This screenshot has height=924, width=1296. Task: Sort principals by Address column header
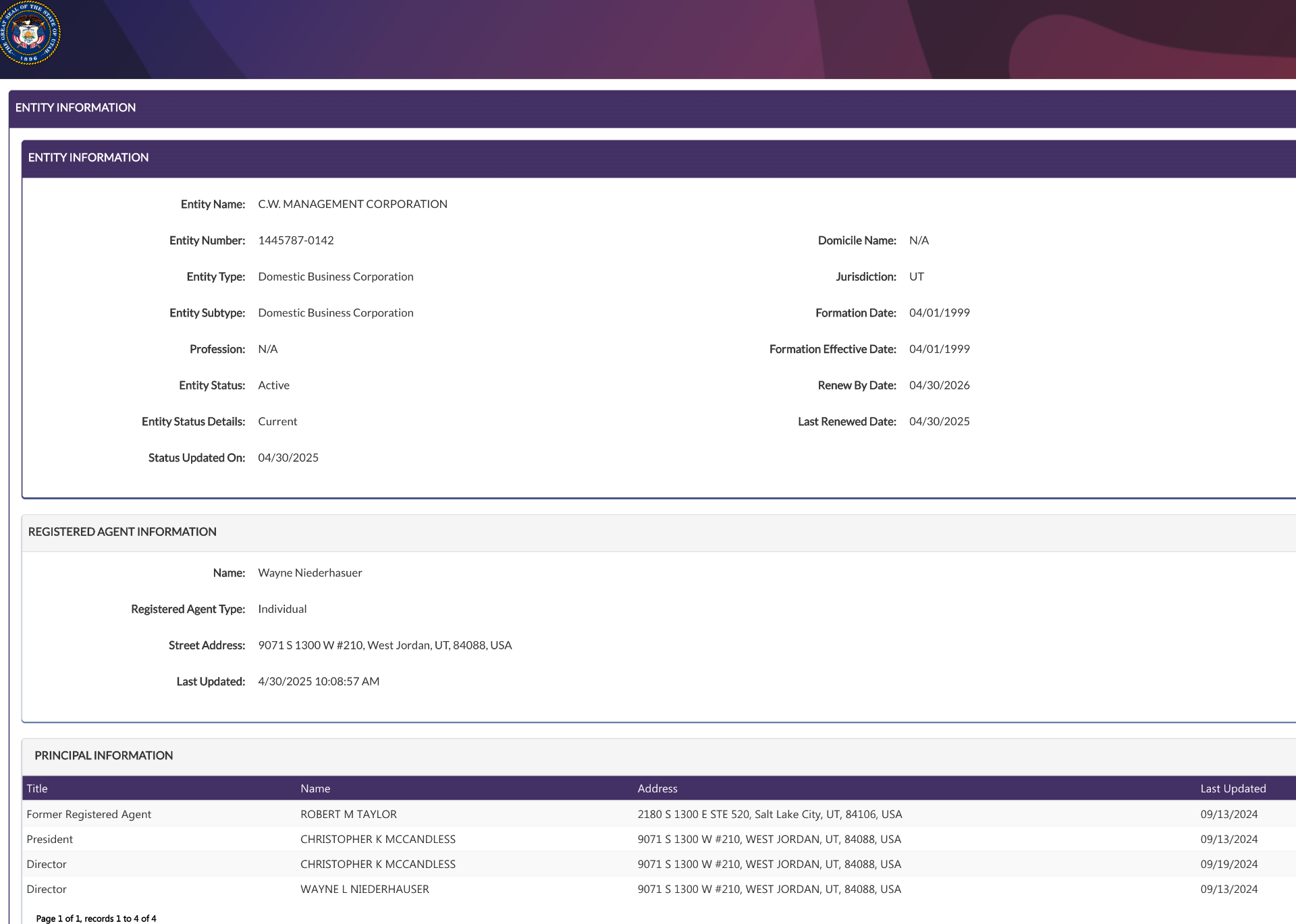657,788
